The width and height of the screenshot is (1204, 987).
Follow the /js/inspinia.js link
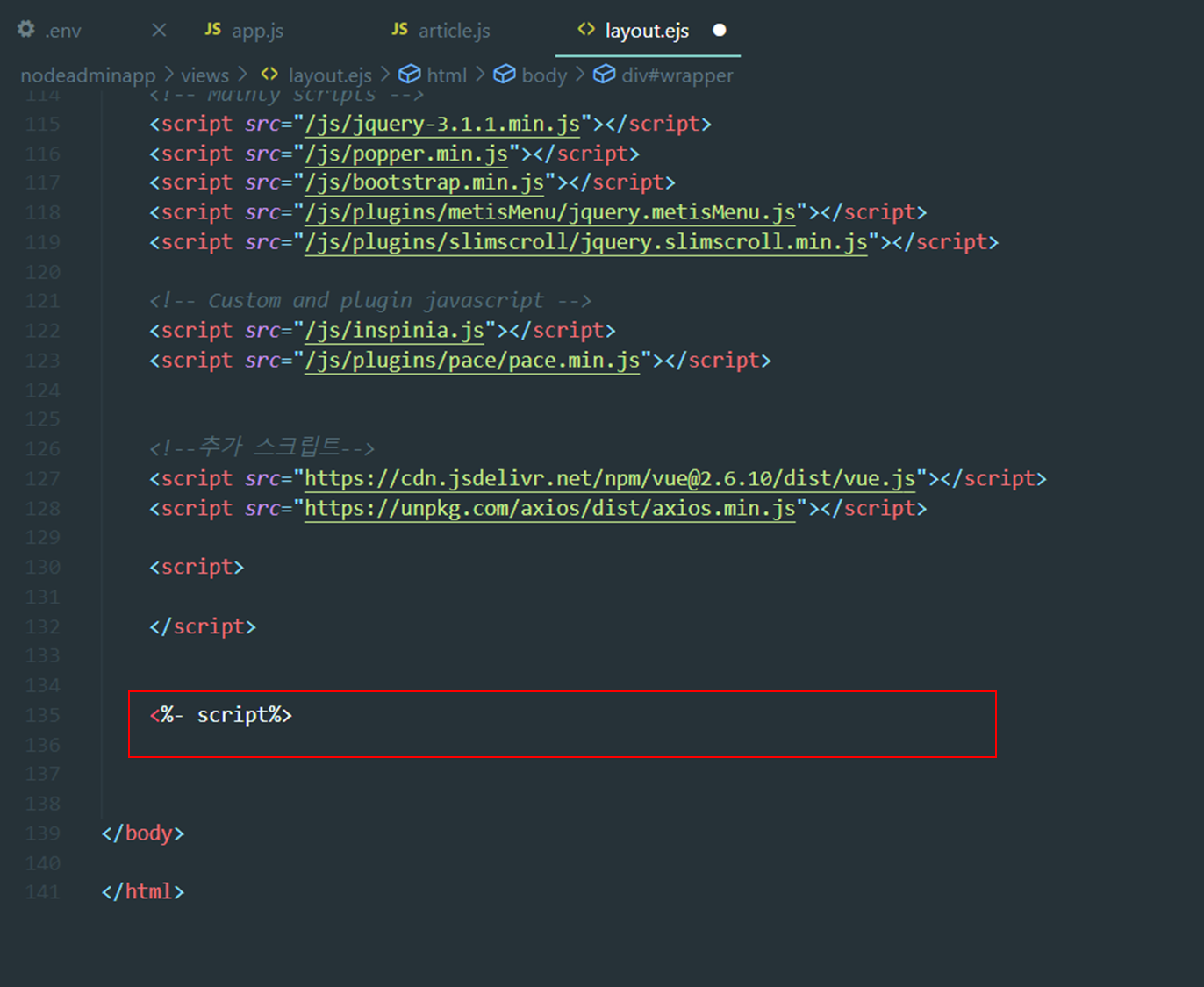[395, 331]
